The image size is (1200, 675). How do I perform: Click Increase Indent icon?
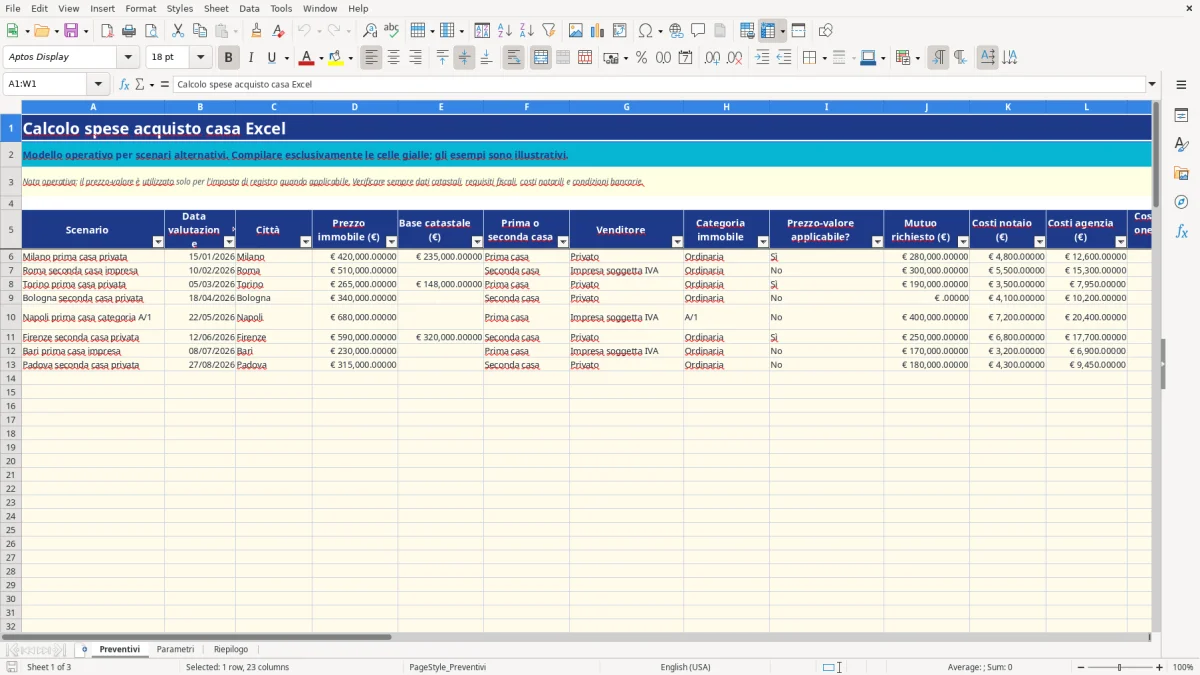pos(762,58)
